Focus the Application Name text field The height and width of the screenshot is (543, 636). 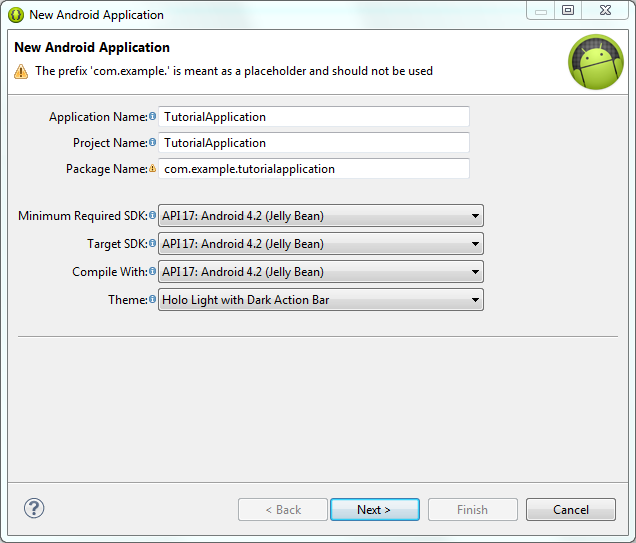314,117
